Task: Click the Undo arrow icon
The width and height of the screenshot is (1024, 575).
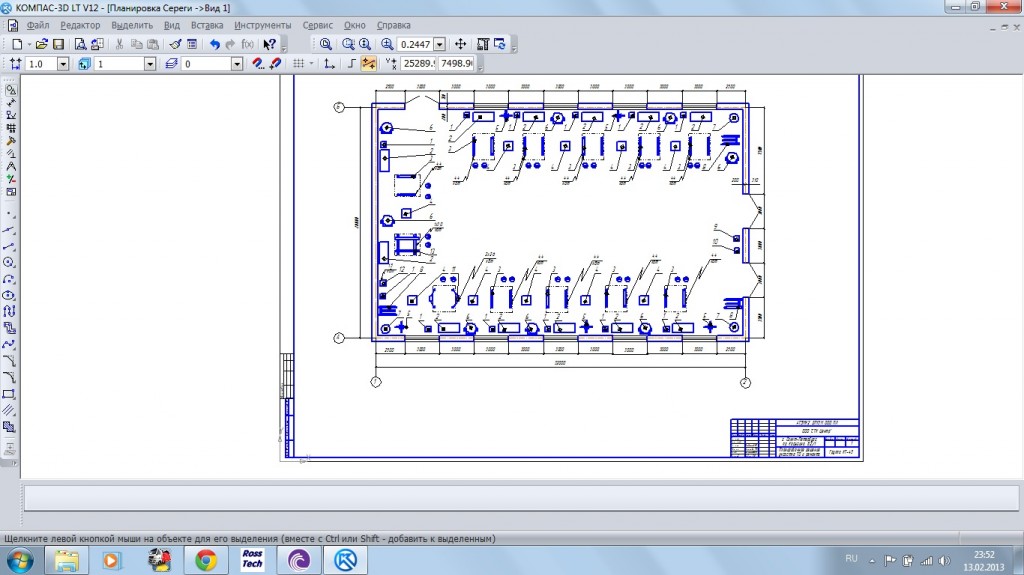Action: (214, 44)
